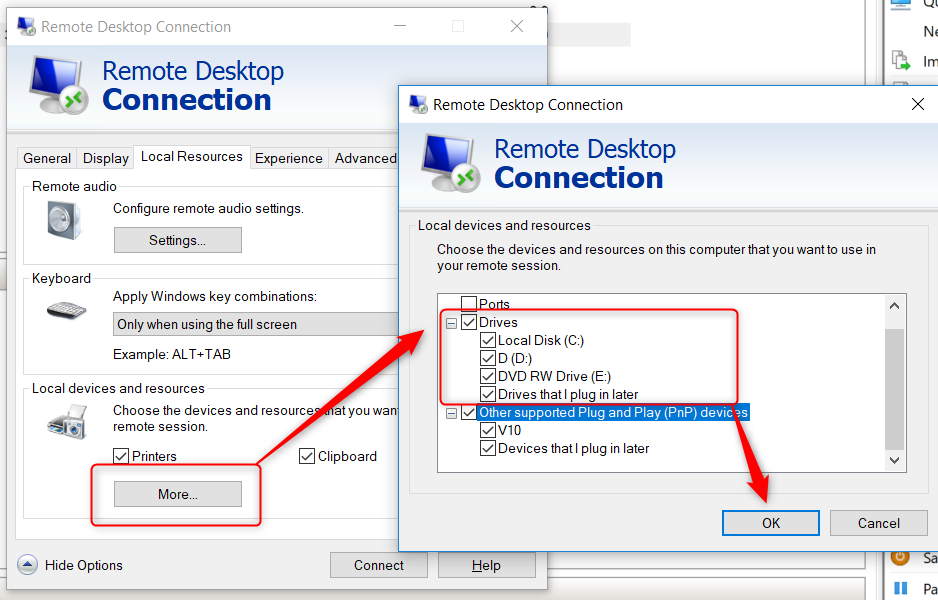Switch to the General tab
Screen dimensions: 938x600
pyautogui.click(x=47, y=158)
